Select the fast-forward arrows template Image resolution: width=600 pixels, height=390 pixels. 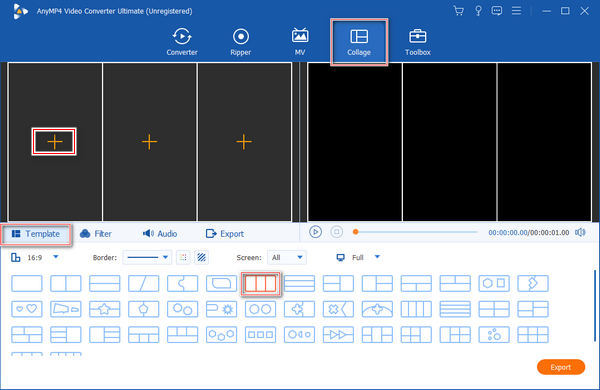(x=338, y=335)
